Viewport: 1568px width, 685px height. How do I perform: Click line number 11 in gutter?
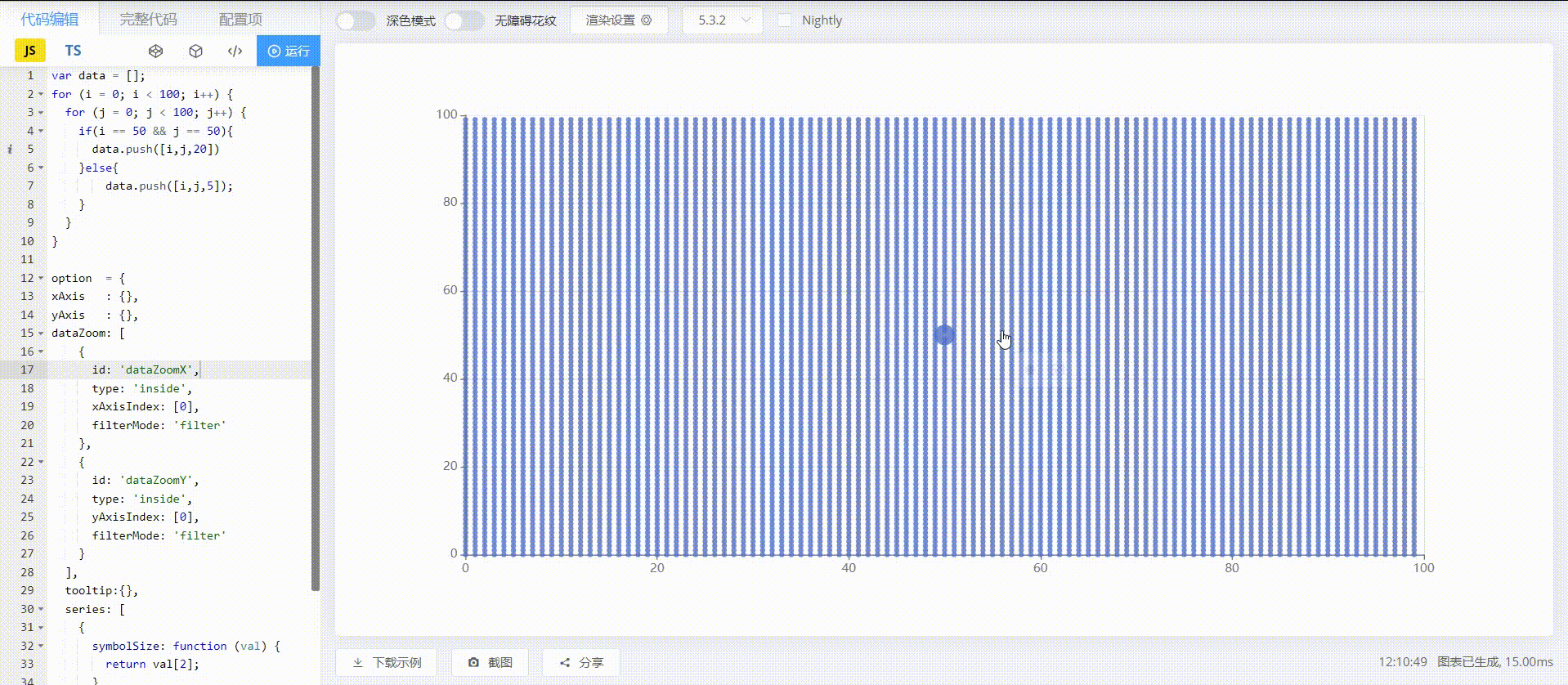(x=27, y=259)
